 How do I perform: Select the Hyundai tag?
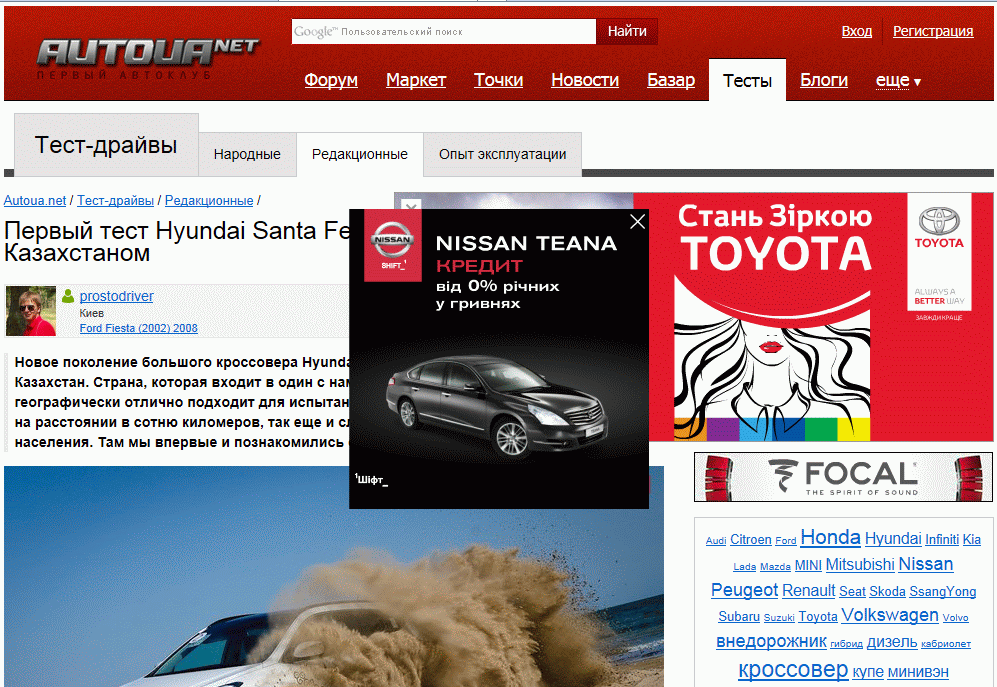point(893,539)
